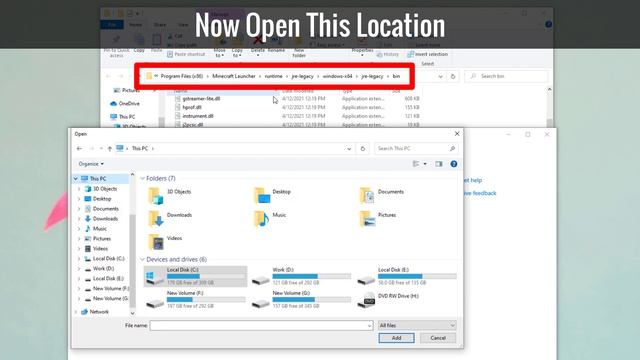Click the Cancel button
640x360 pixels.
click(x=438, y=338)
